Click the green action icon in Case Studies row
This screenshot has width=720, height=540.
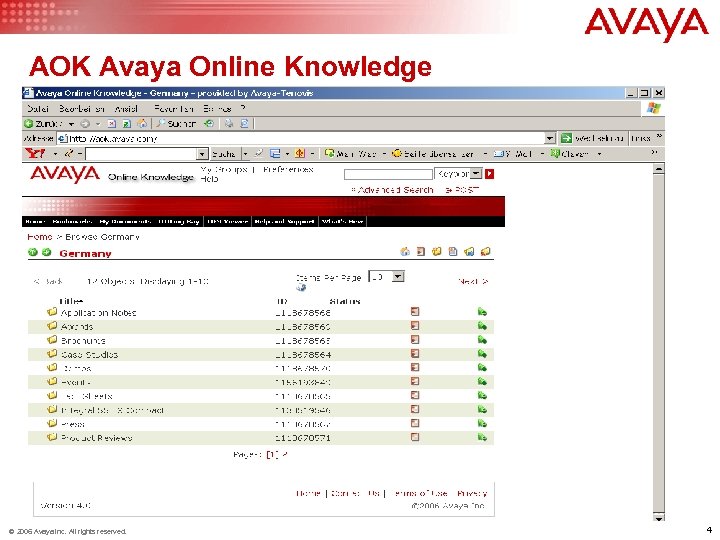482,354
